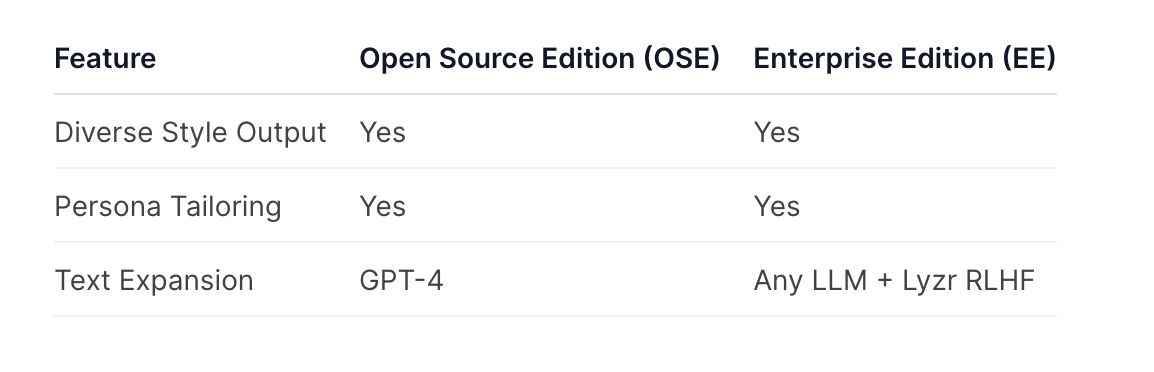This screenshot has height=372, width=1154.
Task: Select the EE "Yes" for Diverse Style Output
Action: point(776,133)
